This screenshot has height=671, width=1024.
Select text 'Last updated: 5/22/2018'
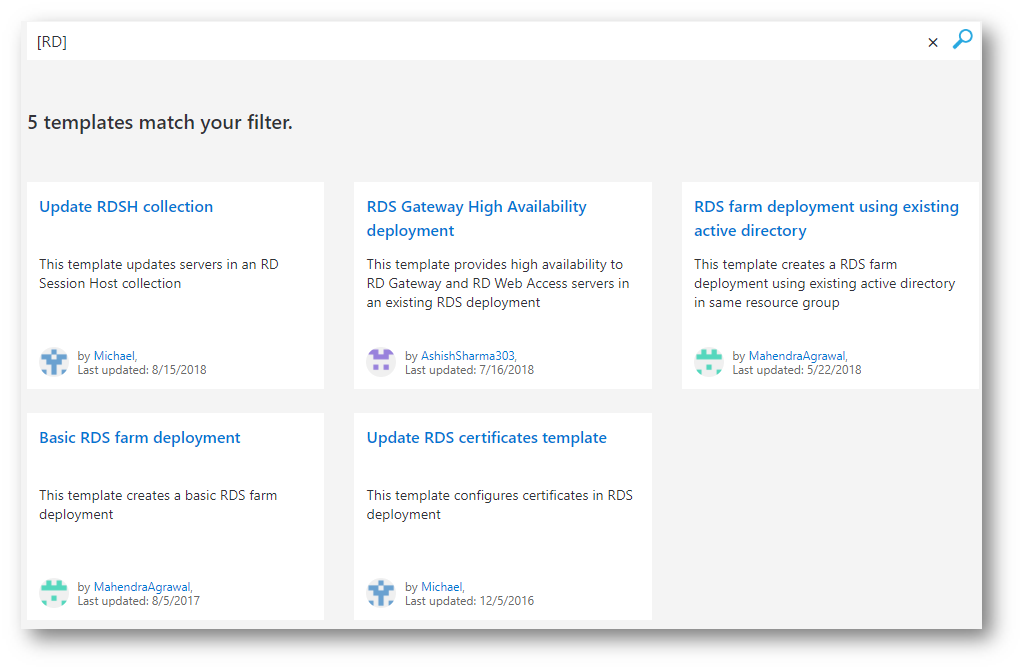[797, 370]
